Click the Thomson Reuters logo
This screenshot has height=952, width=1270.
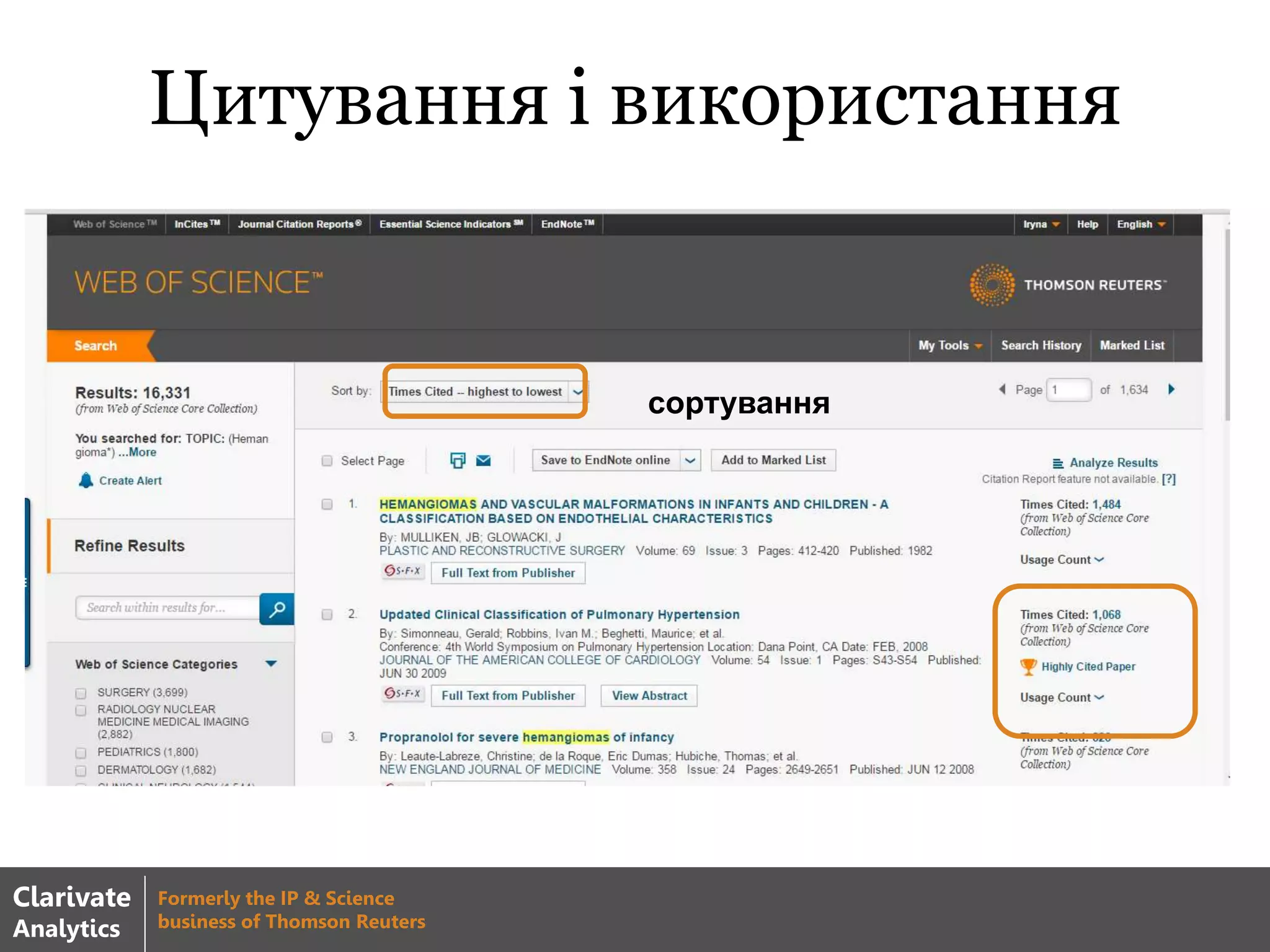coord(1068,284)
